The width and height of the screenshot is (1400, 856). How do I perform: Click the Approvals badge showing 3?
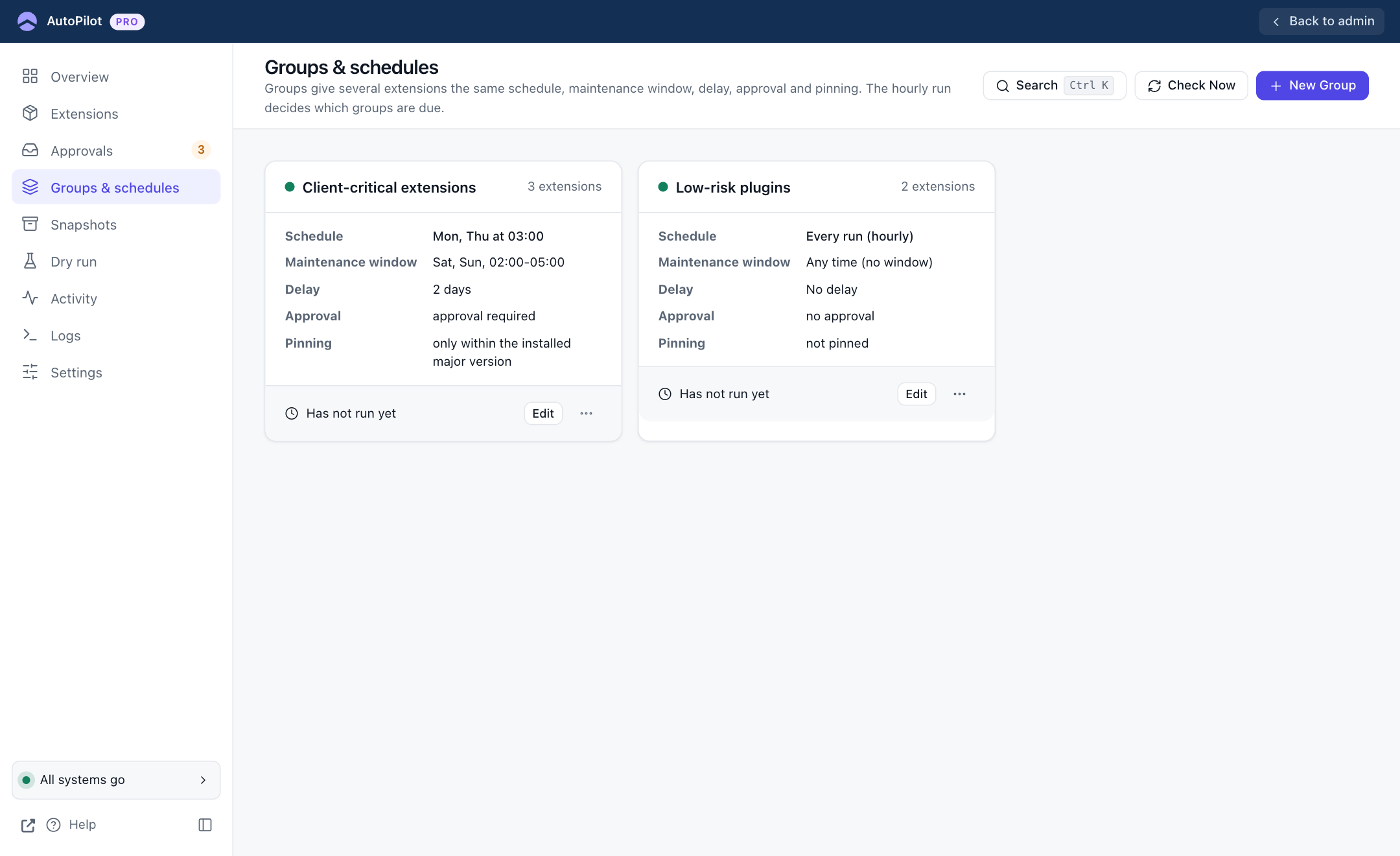[x=201, y=150]
